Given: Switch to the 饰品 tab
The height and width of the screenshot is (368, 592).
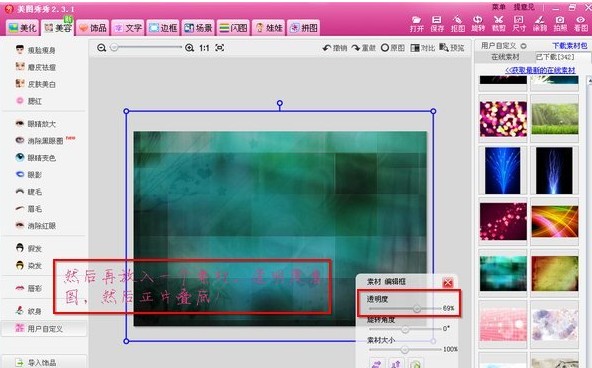Looking at the screenshot, I should click(x=93, y=28).
